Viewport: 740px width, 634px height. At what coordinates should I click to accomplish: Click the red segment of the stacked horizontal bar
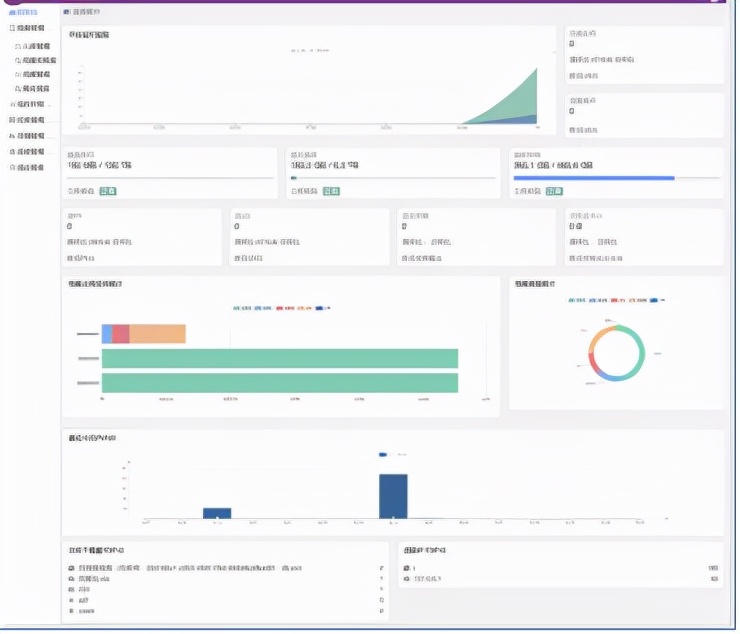121,334
